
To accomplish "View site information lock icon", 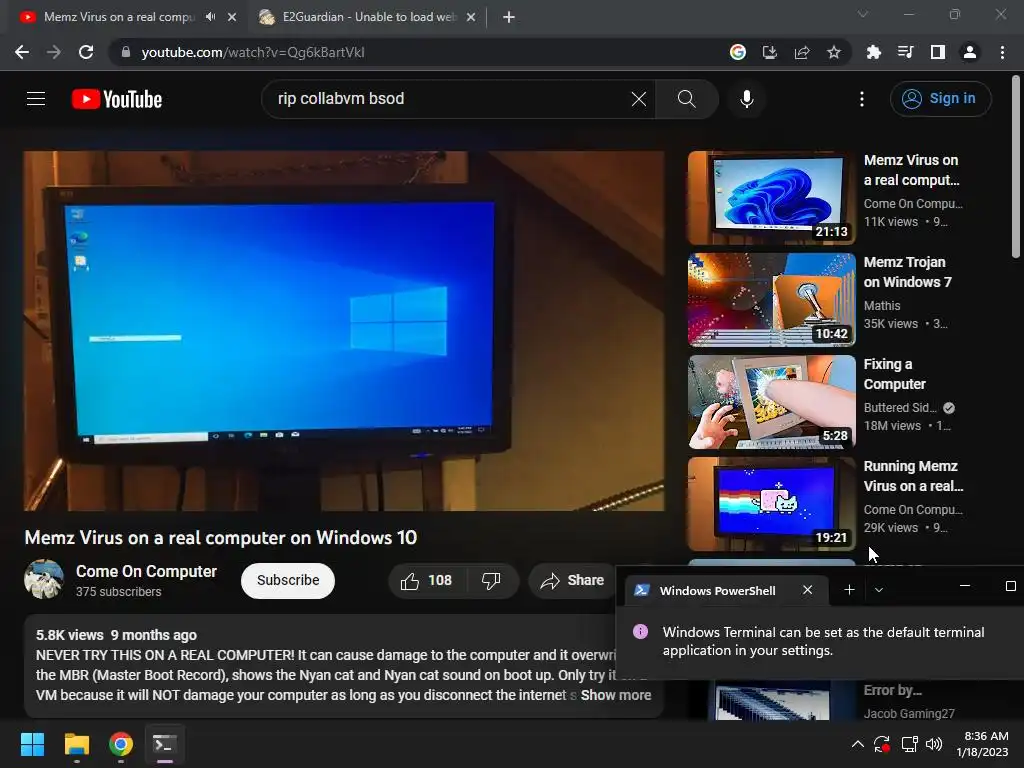I will click(x=125, y=52).
